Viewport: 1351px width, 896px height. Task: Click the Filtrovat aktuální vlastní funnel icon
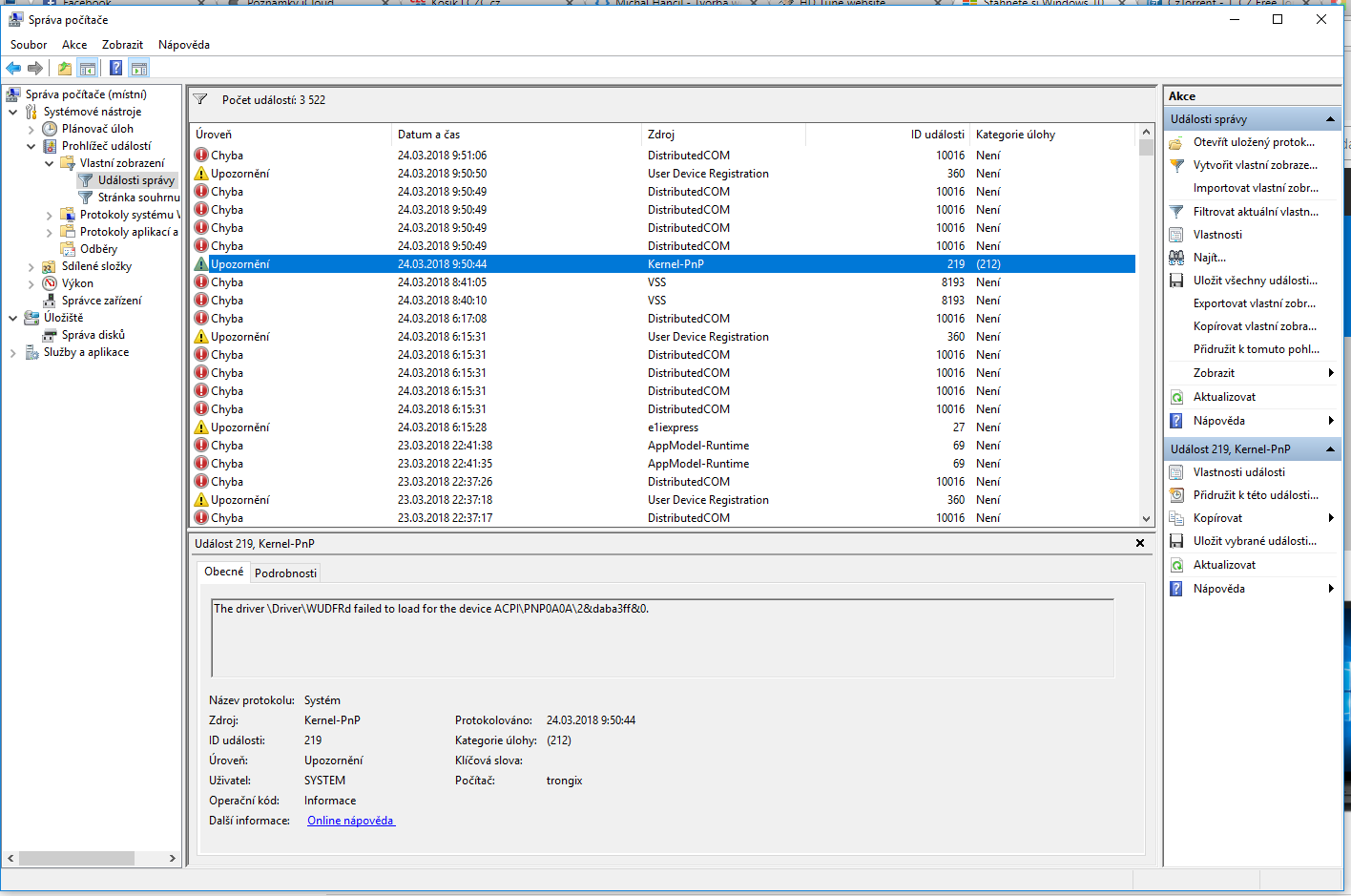click(x=1176, y=212)
